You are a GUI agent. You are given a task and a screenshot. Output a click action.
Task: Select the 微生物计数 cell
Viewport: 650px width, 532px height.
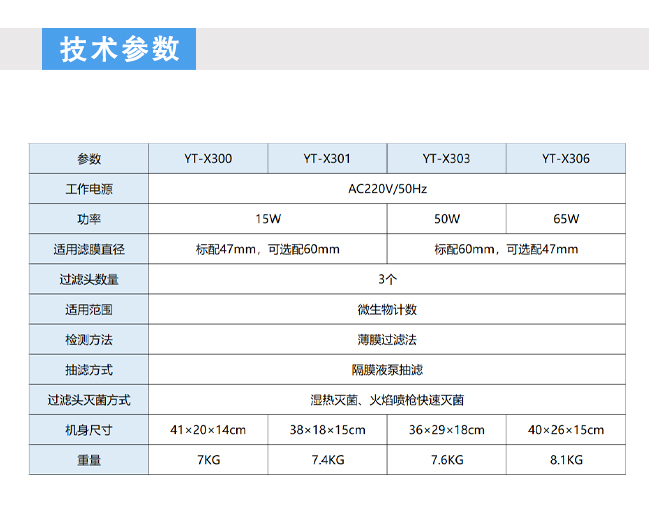tap(387, 309)
